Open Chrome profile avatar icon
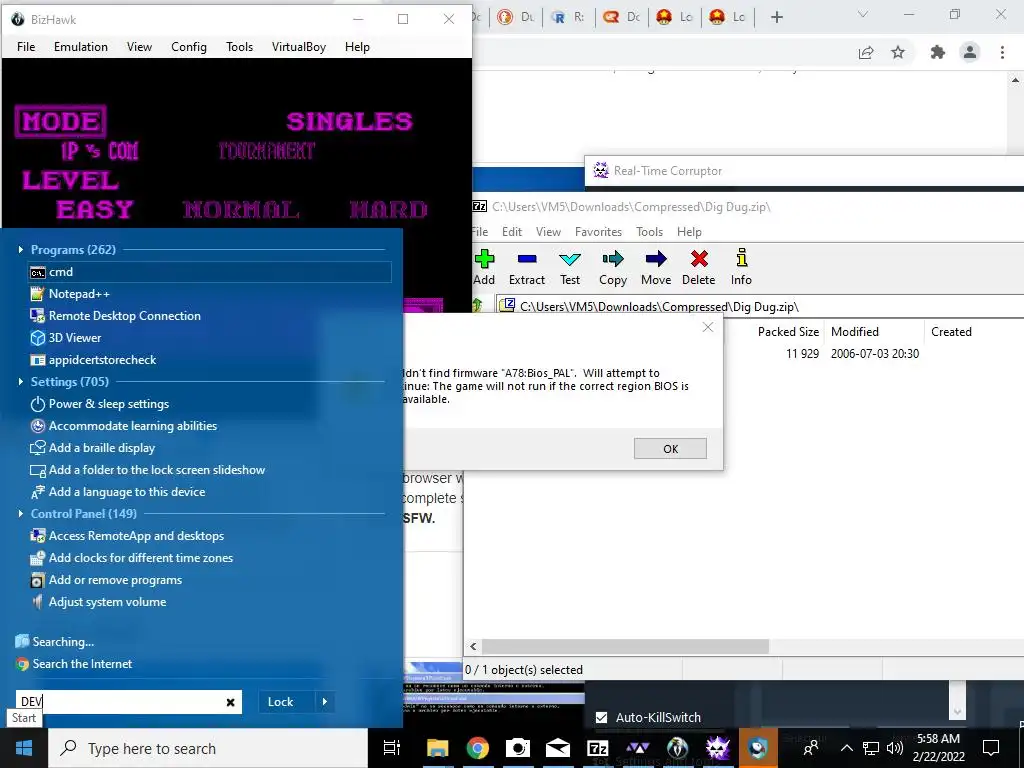The height and width of the screenshot is (768, 1024). (x=970, y=52)
